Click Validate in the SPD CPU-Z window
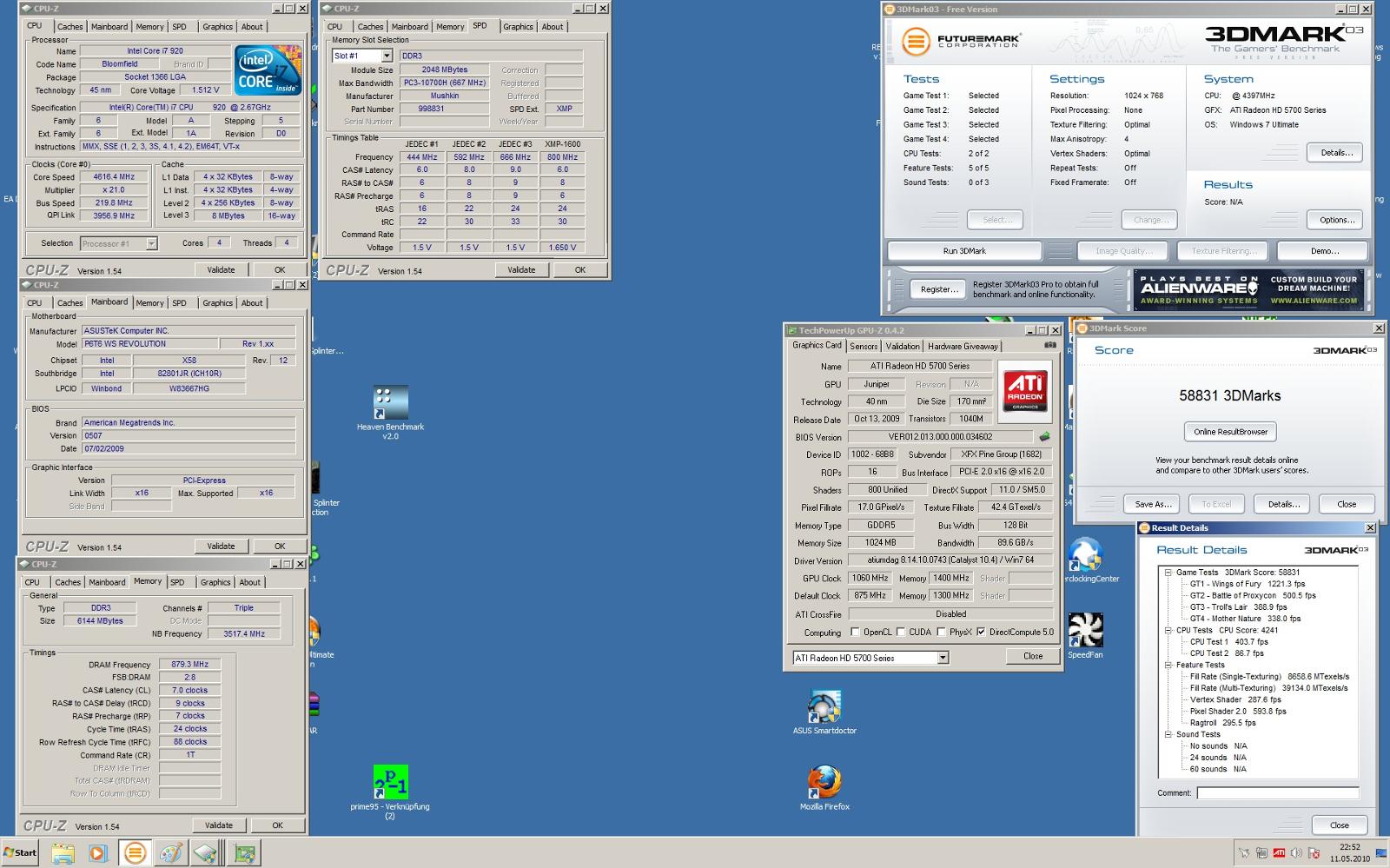This screenshot has height=868, width=1390. (x=521, y=270)
